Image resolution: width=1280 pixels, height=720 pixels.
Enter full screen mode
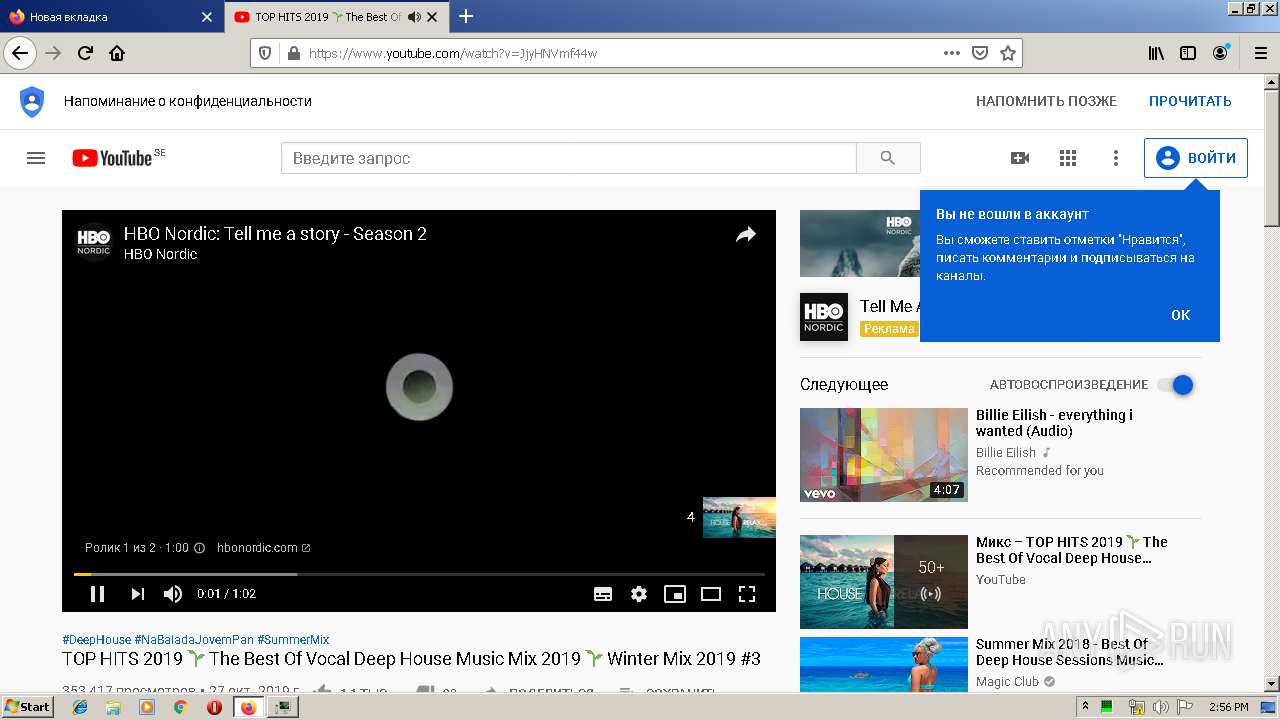pyautogui.click(x=747, y=594)
